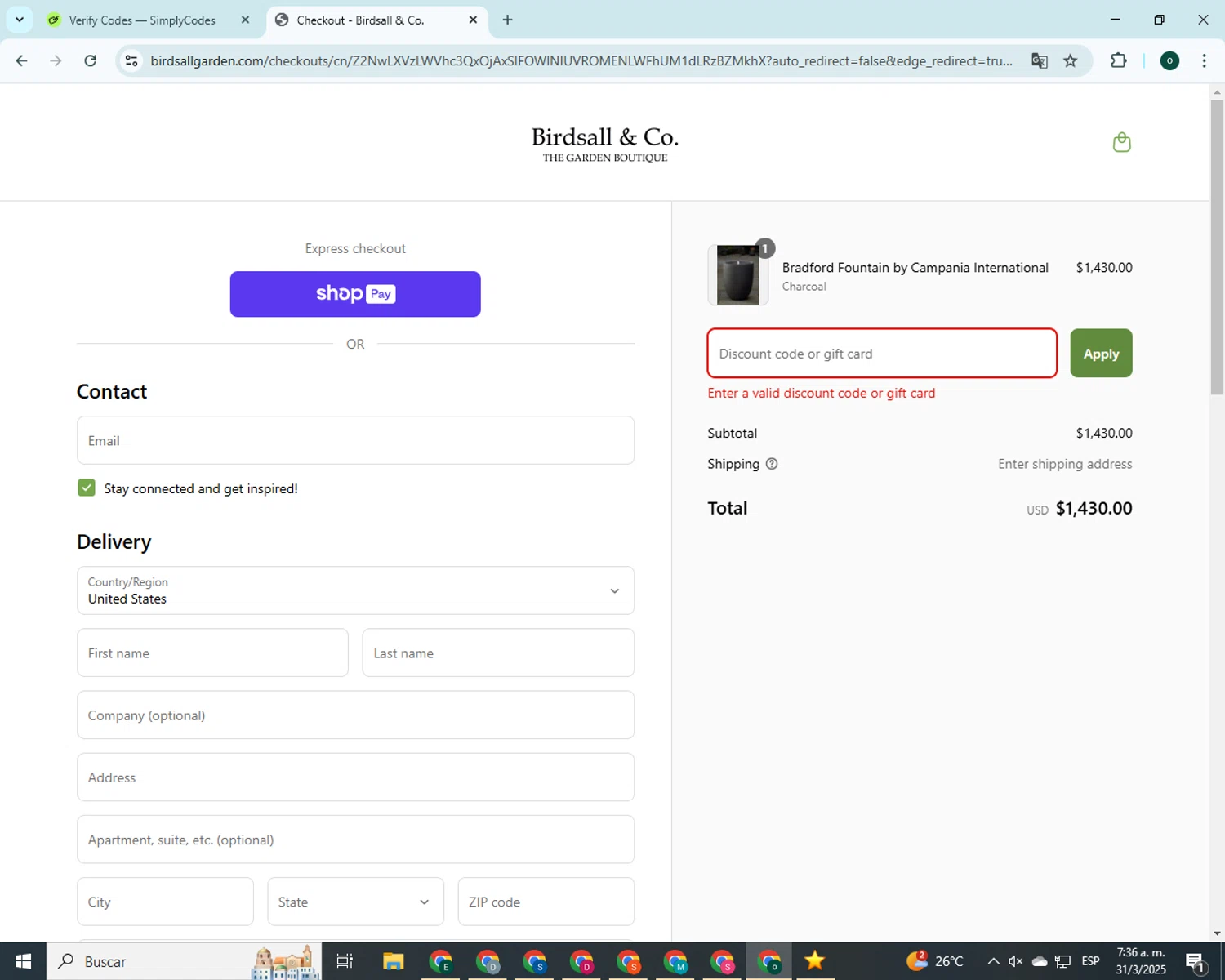Go back to the previous page

[22, 60]
